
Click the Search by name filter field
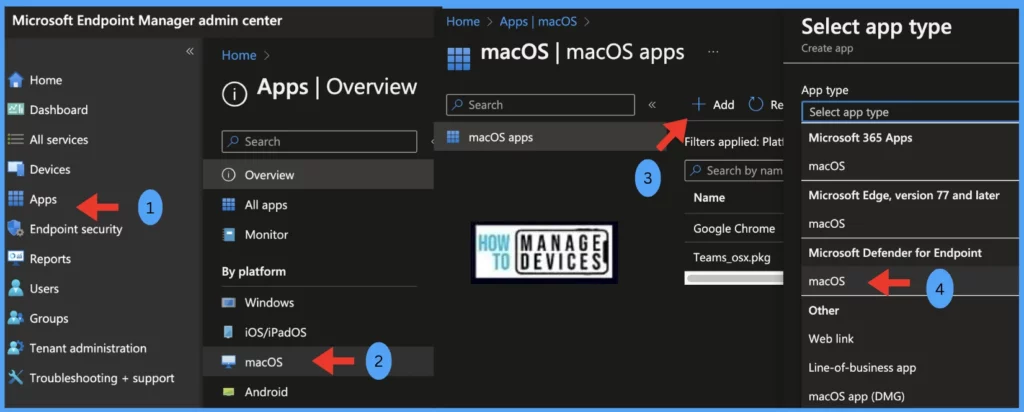pos(735,170)
